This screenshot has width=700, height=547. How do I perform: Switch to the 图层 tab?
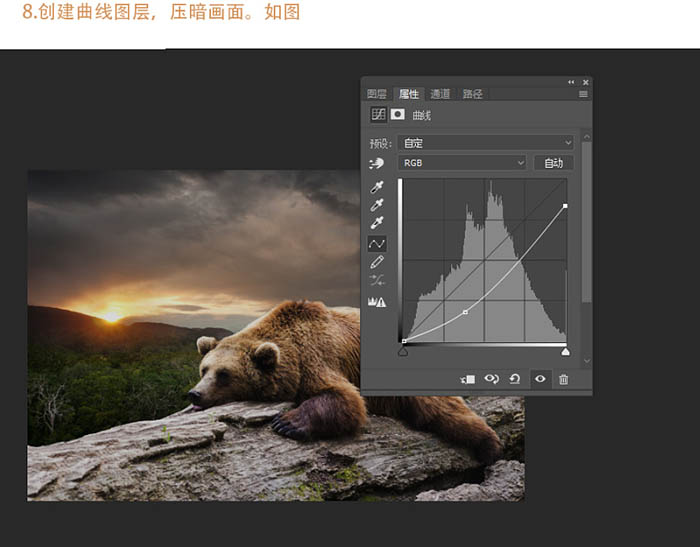pos(376,94)
